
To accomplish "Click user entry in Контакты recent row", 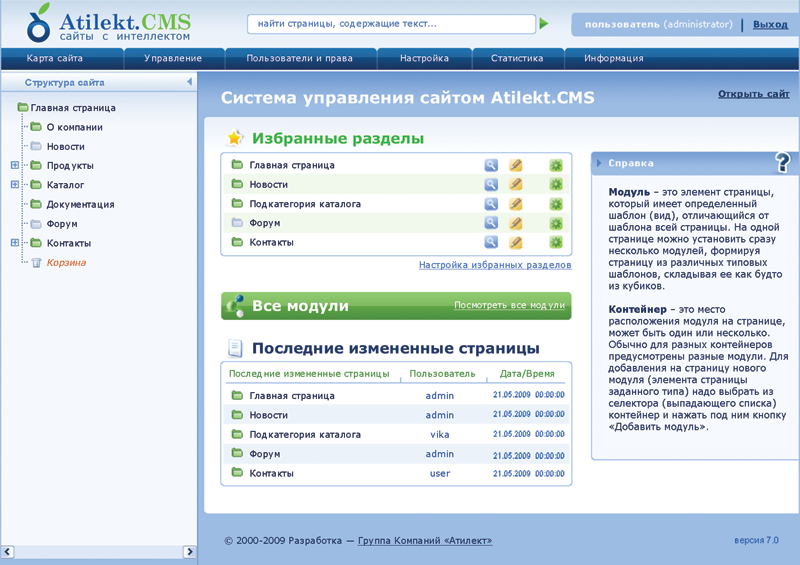I will (x=440, y=473).
